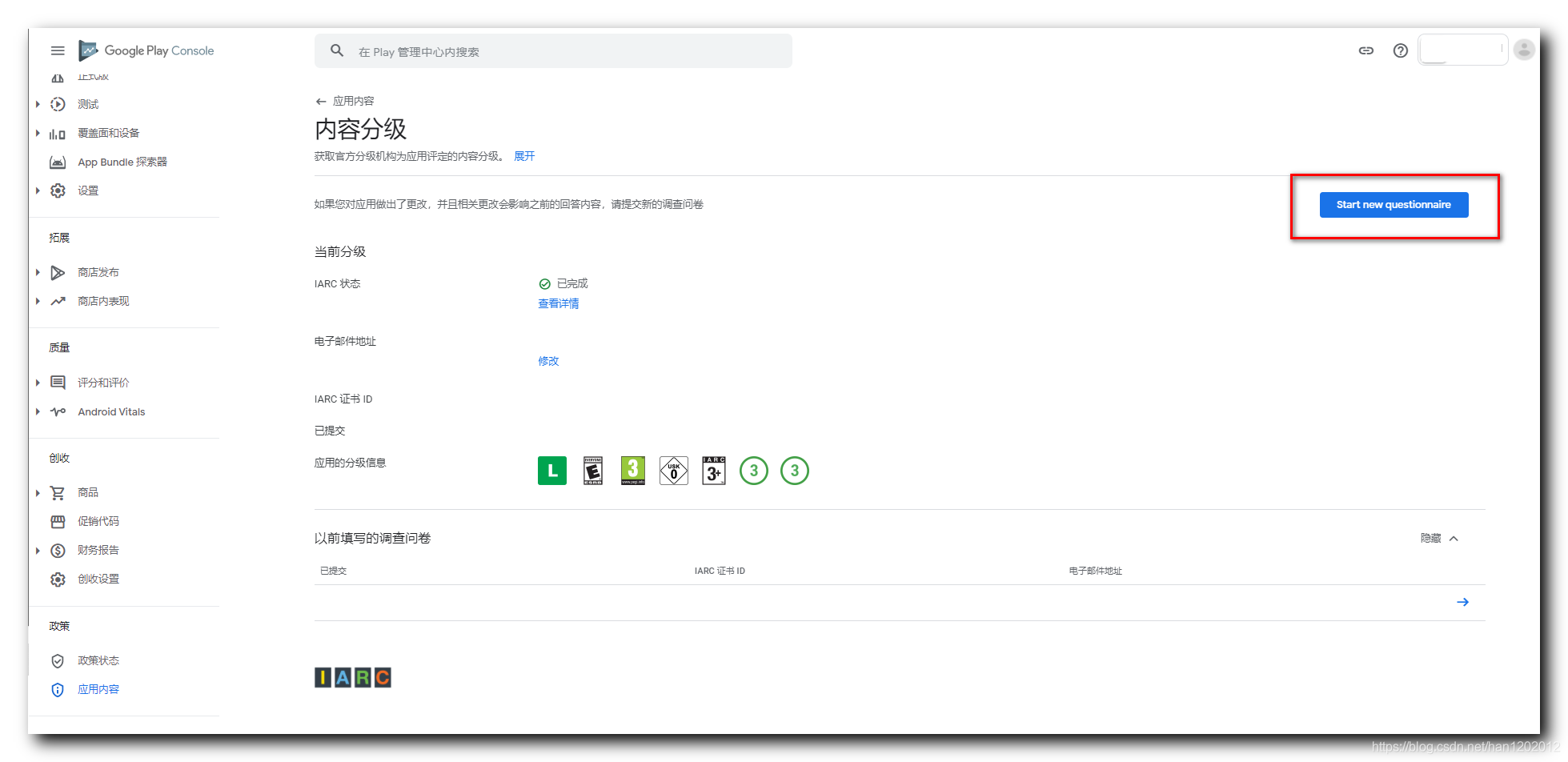This screenshot has width=1568, height=762.
Task: Focus the Play Console search field
Action: click(553, 51)
